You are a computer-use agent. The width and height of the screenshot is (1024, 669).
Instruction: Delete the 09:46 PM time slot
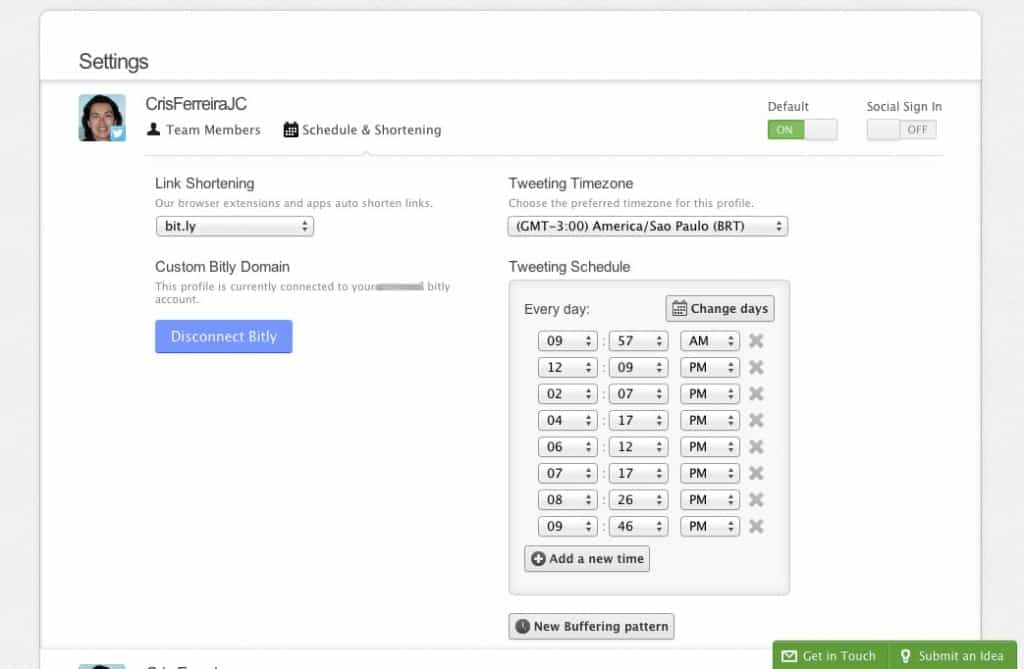(756, 526)
